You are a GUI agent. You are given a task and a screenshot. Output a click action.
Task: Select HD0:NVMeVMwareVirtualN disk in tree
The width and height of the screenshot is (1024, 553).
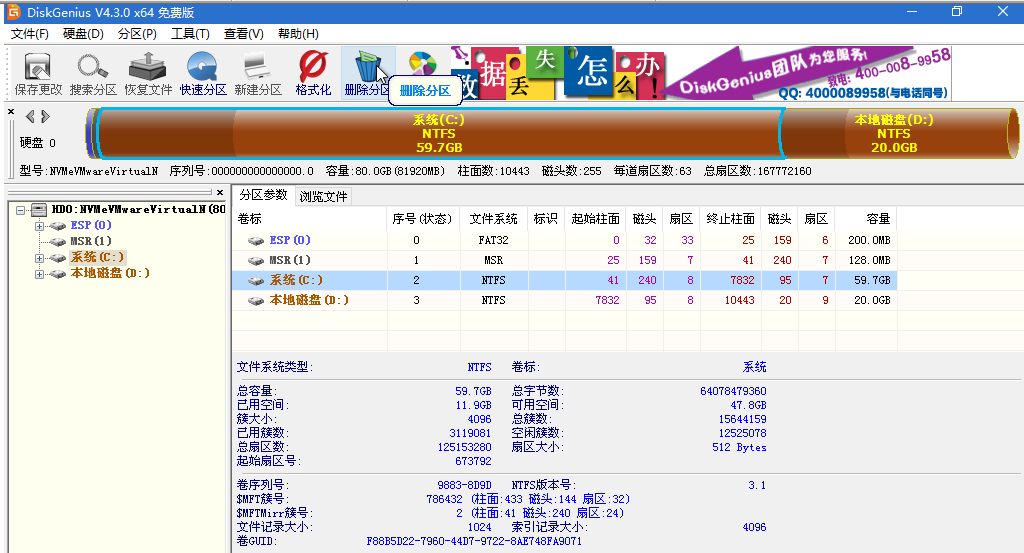138,210
